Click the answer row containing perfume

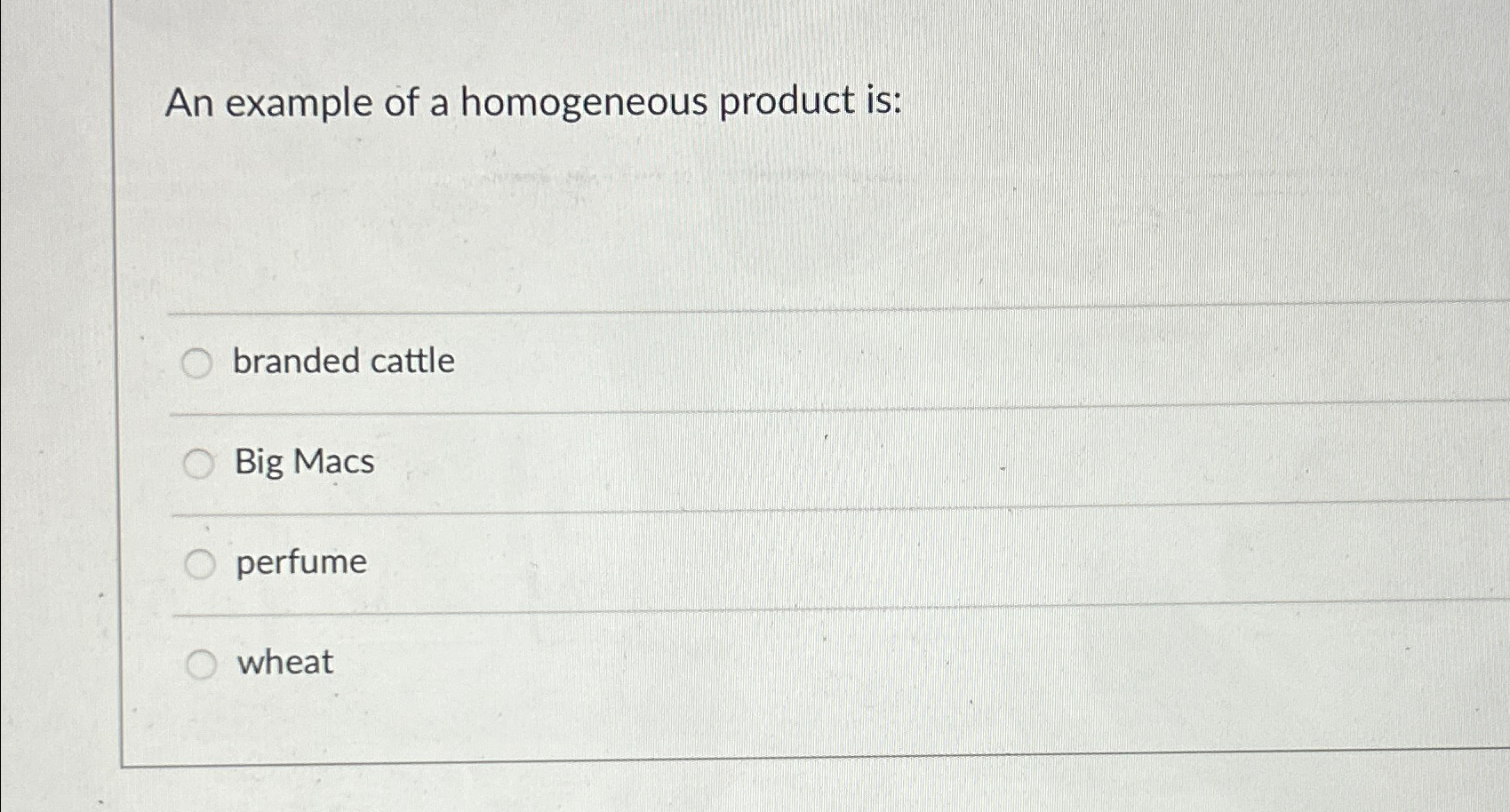(x=622, y=561)
